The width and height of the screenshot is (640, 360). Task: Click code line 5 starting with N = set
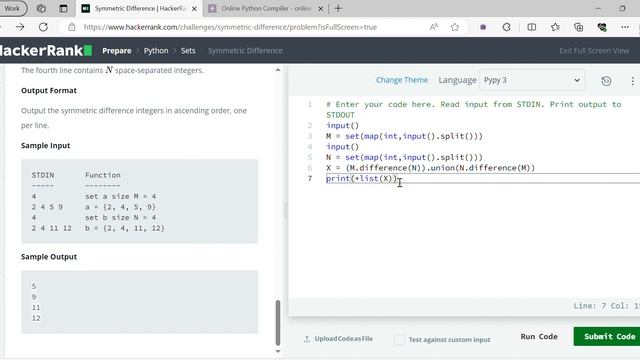point(404,158)
